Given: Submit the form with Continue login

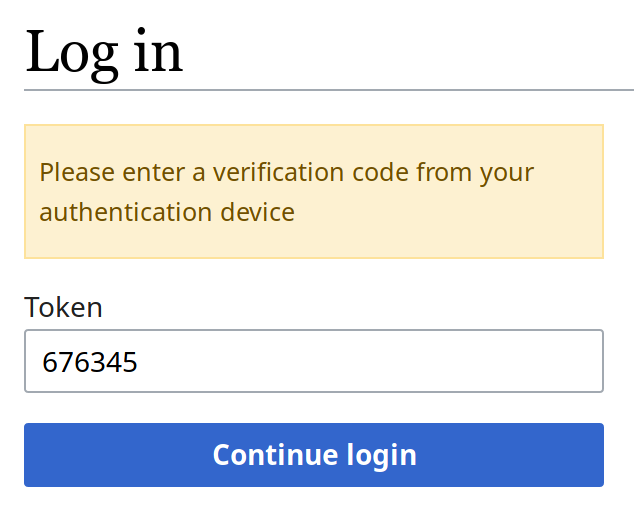Looking at the screenshot, I should [314, 455].
